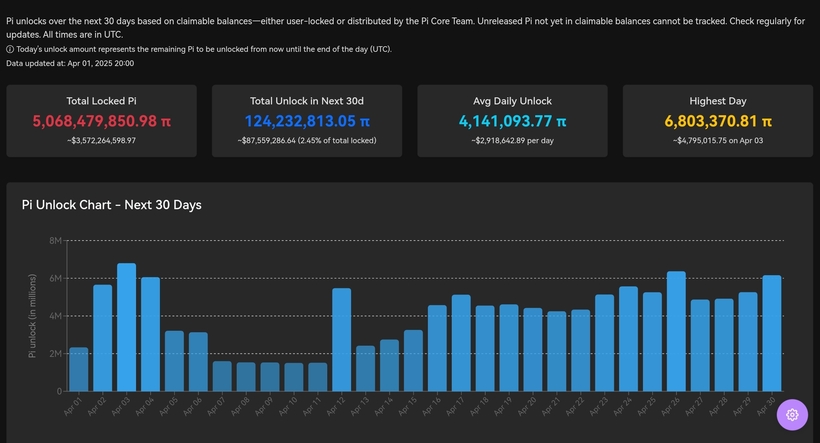The image size is (820, 443).
Task: Click the value 6,803,370.81 π
Action: pyautogui.click(x=718, y=121)
